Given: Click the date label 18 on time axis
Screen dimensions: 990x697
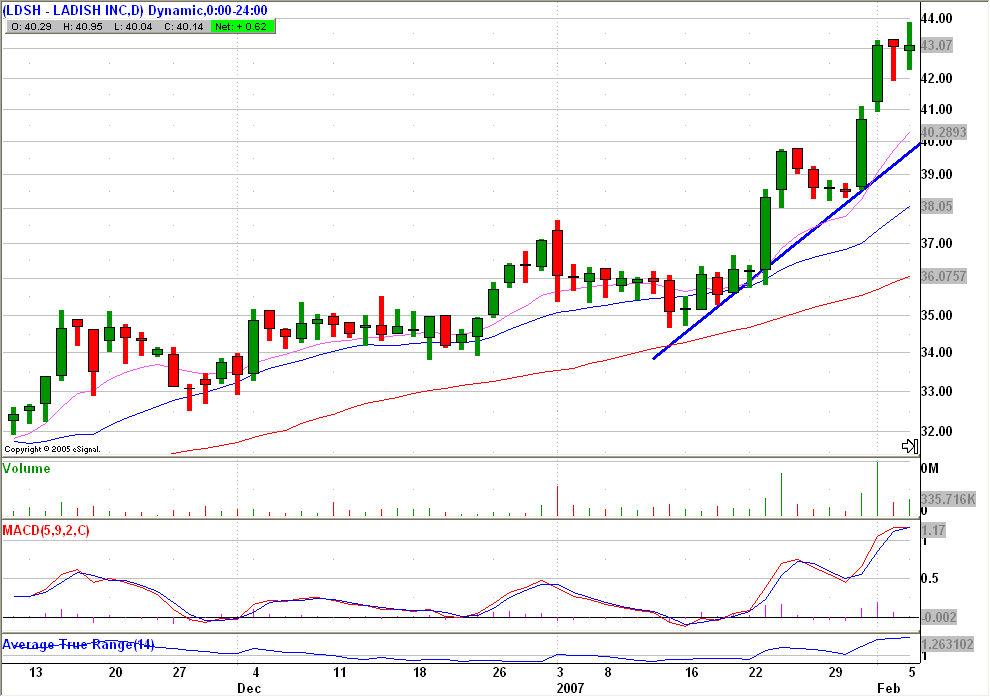Looking at the screenshot, I should (420, 672).
